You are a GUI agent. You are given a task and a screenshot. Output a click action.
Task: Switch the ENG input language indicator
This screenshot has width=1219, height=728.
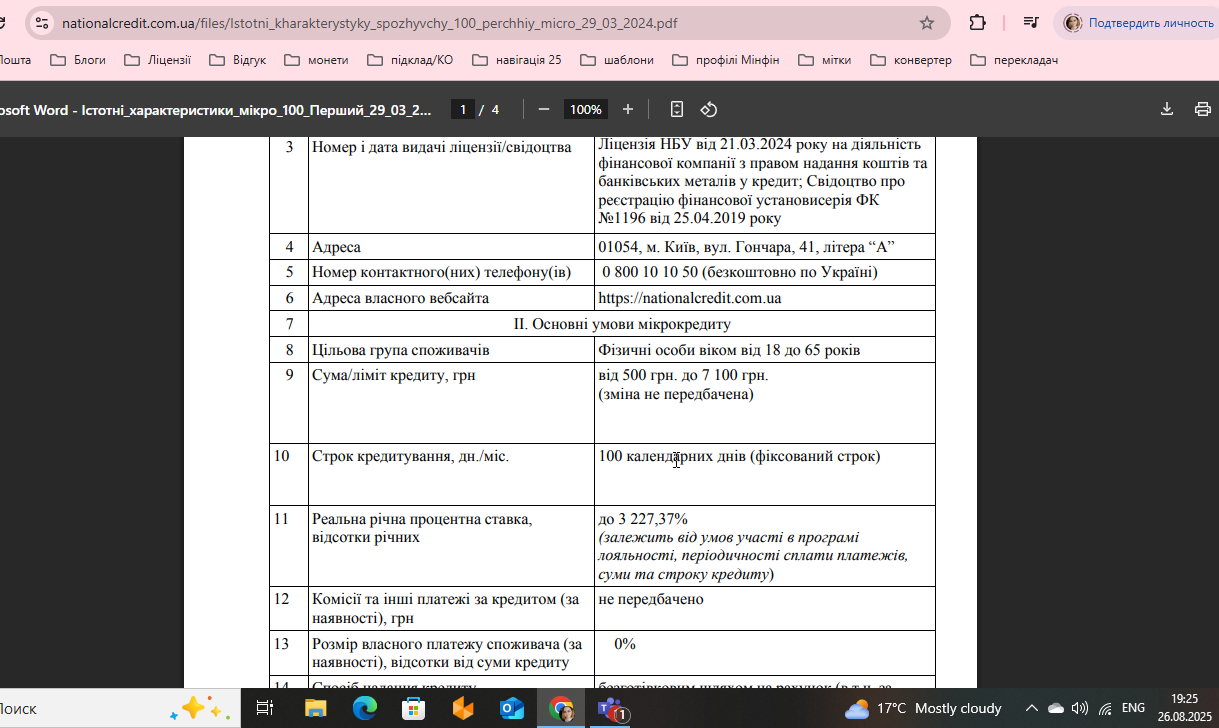click(1134, 709)
